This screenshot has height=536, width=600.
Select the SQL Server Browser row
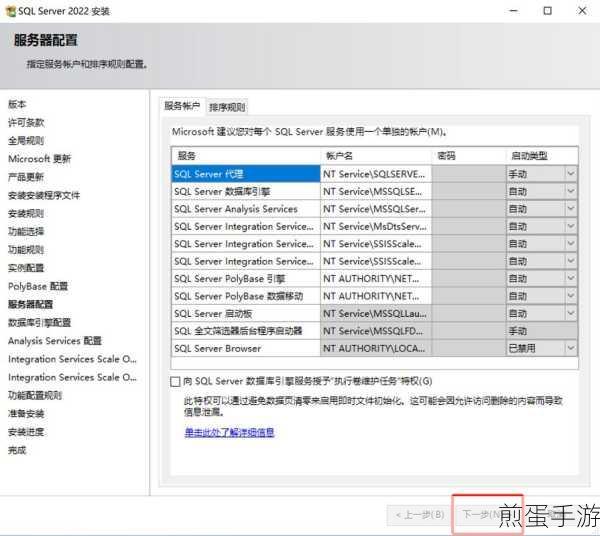[x=246, y=348]
